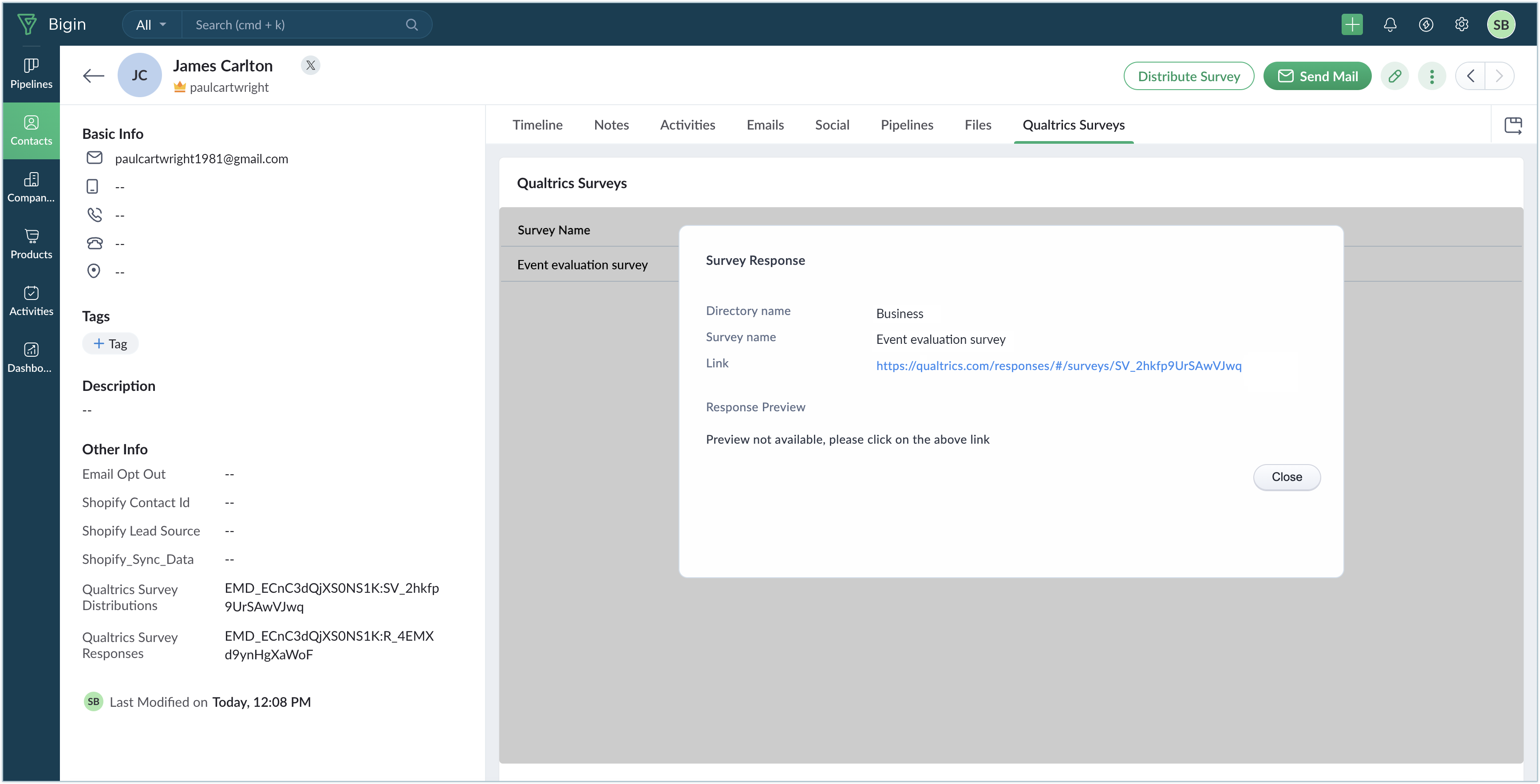Viewport: 1540px width, 784px height.
Task: Click the green plus quick-create button
Action: (1352, 24)
